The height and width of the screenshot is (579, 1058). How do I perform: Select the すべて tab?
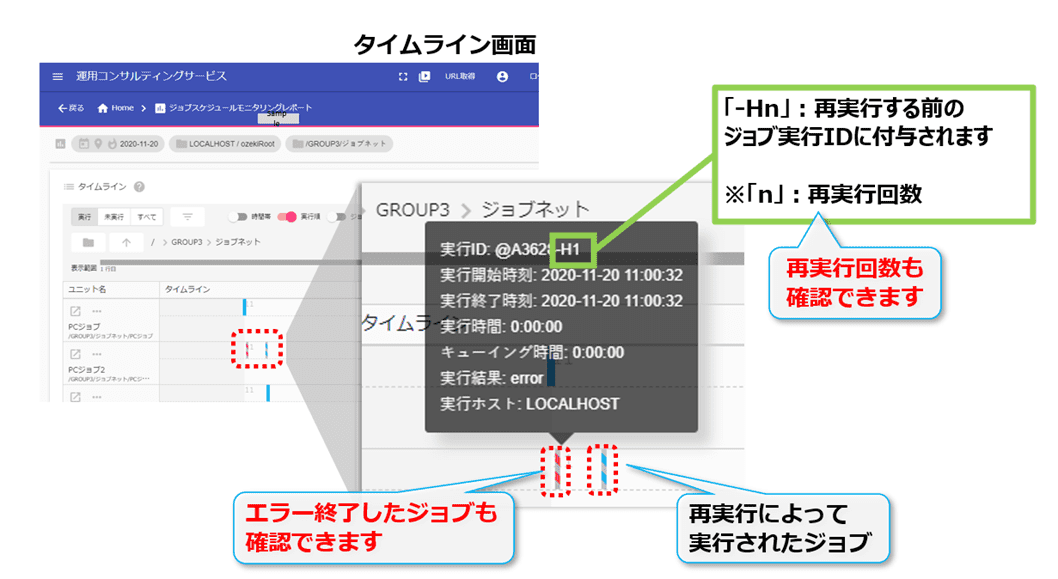click(x=146, y=217)
